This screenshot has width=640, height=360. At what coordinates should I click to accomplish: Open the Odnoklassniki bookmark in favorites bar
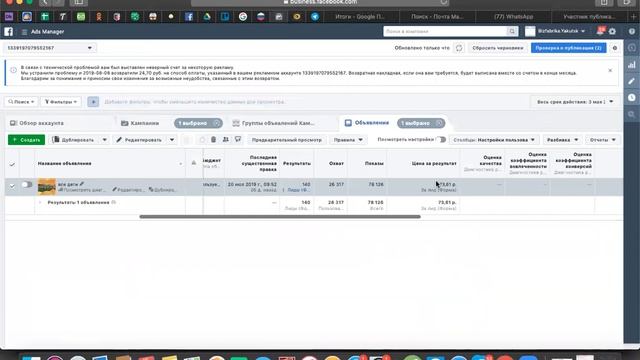(x=99, y=17)
